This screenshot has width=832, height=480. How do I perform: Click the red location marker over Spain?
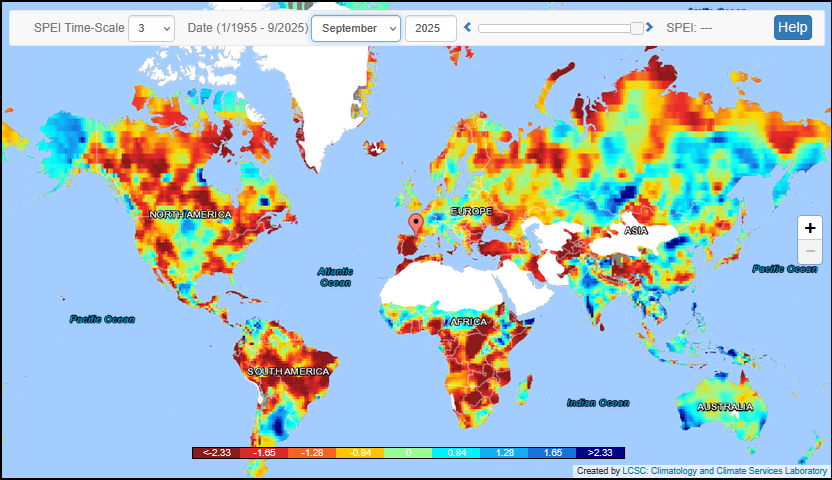[x=416, y=223]
